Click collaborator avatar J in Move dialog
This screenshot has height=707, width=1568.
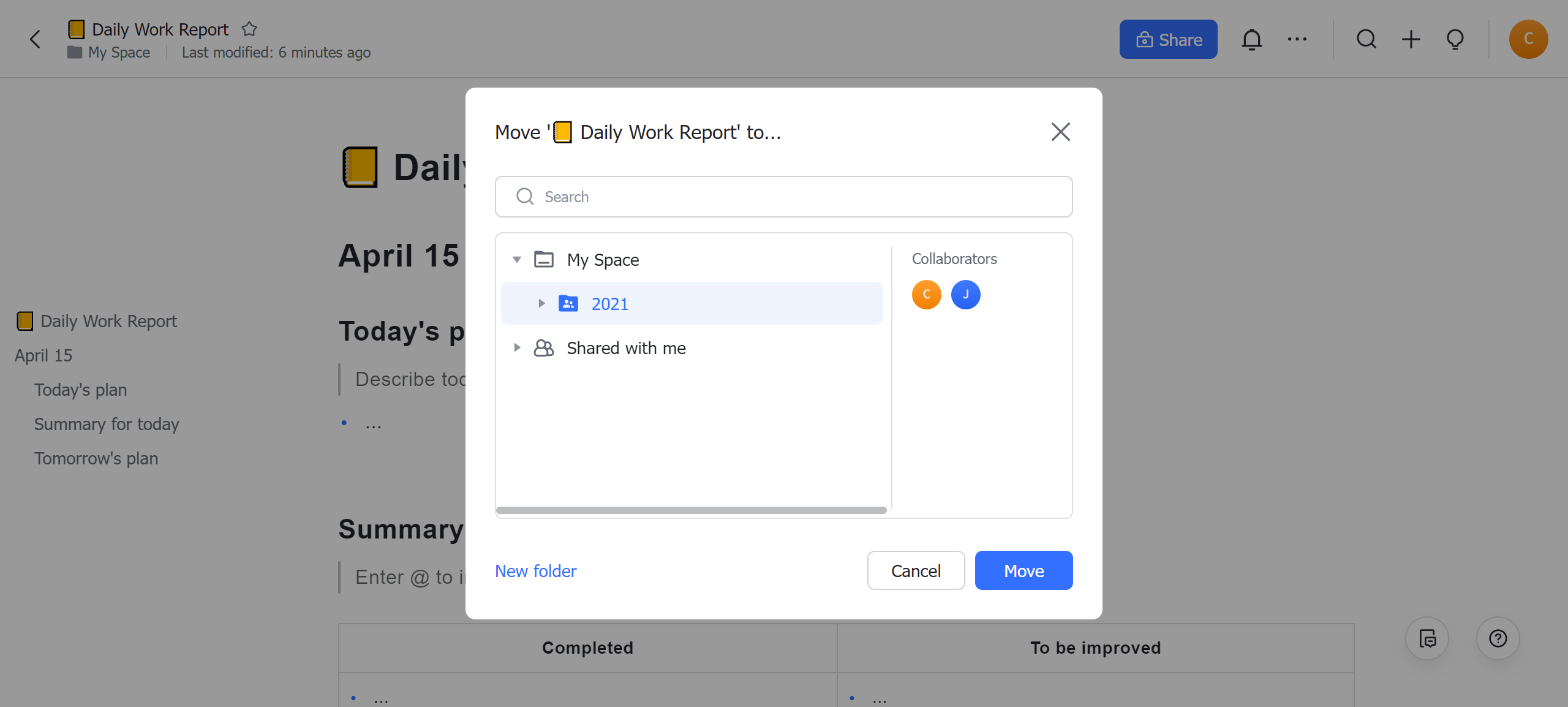coord(966,294)
